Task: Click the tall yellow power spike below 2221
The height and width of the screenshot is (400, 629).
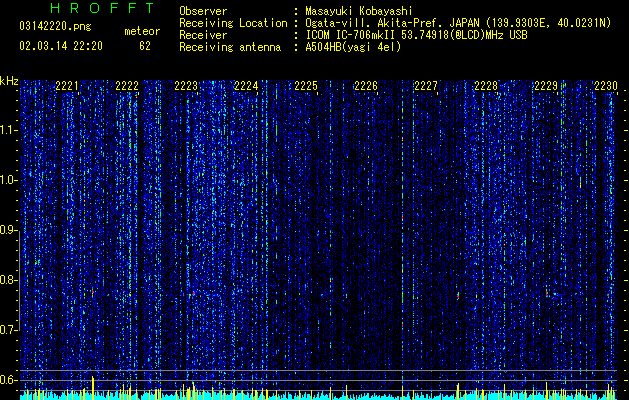Action: [x=93, y=388]
